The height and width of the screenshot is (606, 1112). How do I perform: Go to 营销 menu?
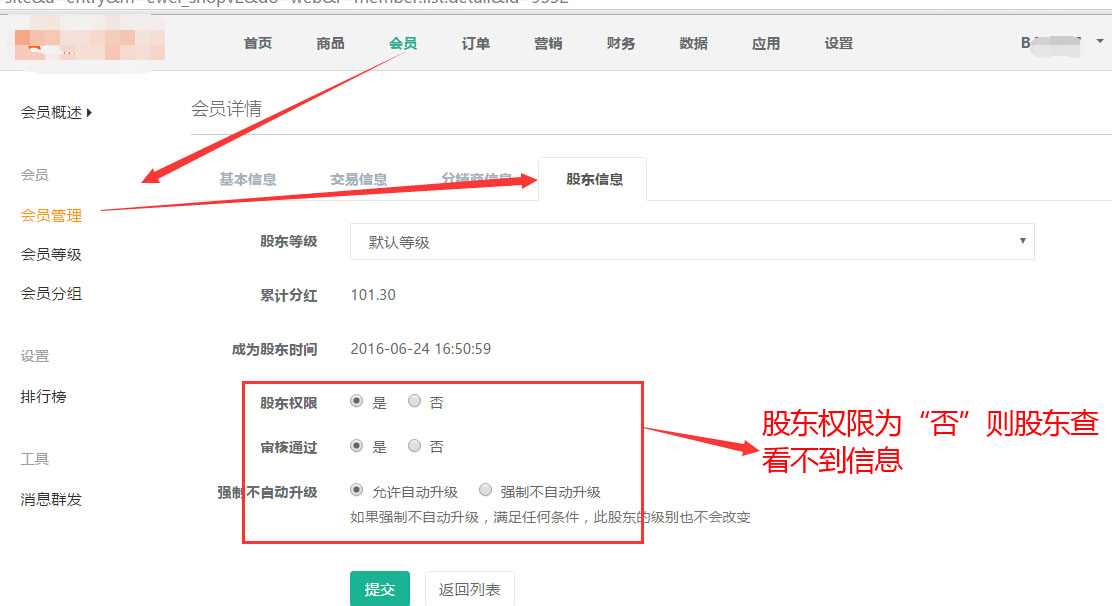point(548,43)
